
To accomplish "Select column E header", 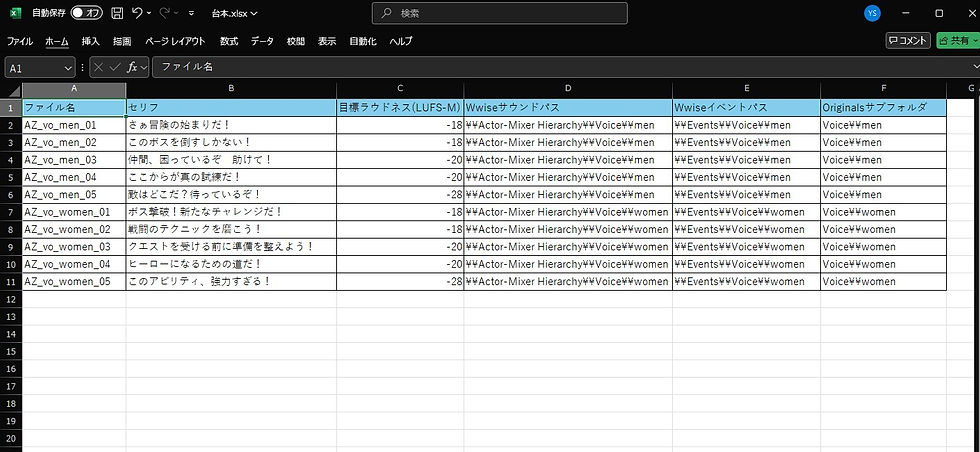I will (x=747, y=88).
